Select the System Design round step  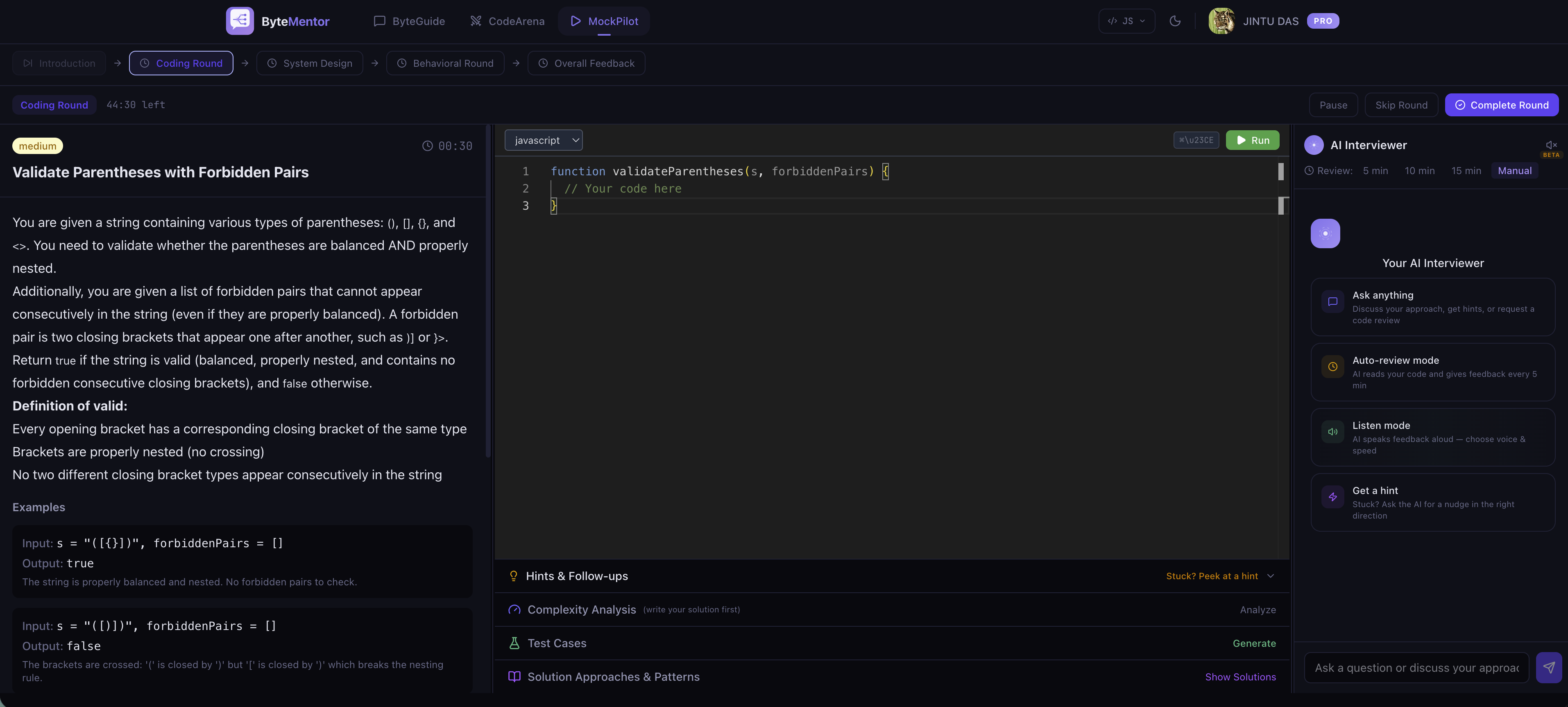click(x=310, y=63)
